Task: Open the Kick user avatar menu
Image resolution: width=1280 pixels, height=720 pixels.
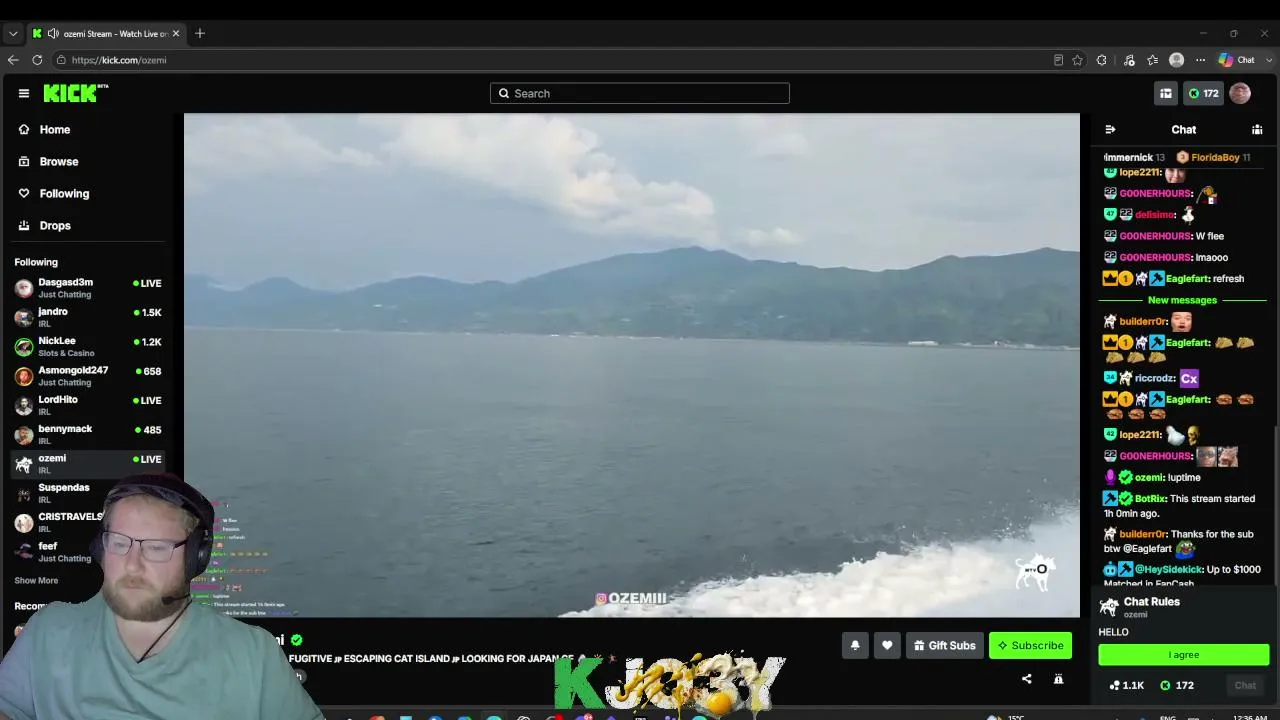Action: (x=1240, y=93)
